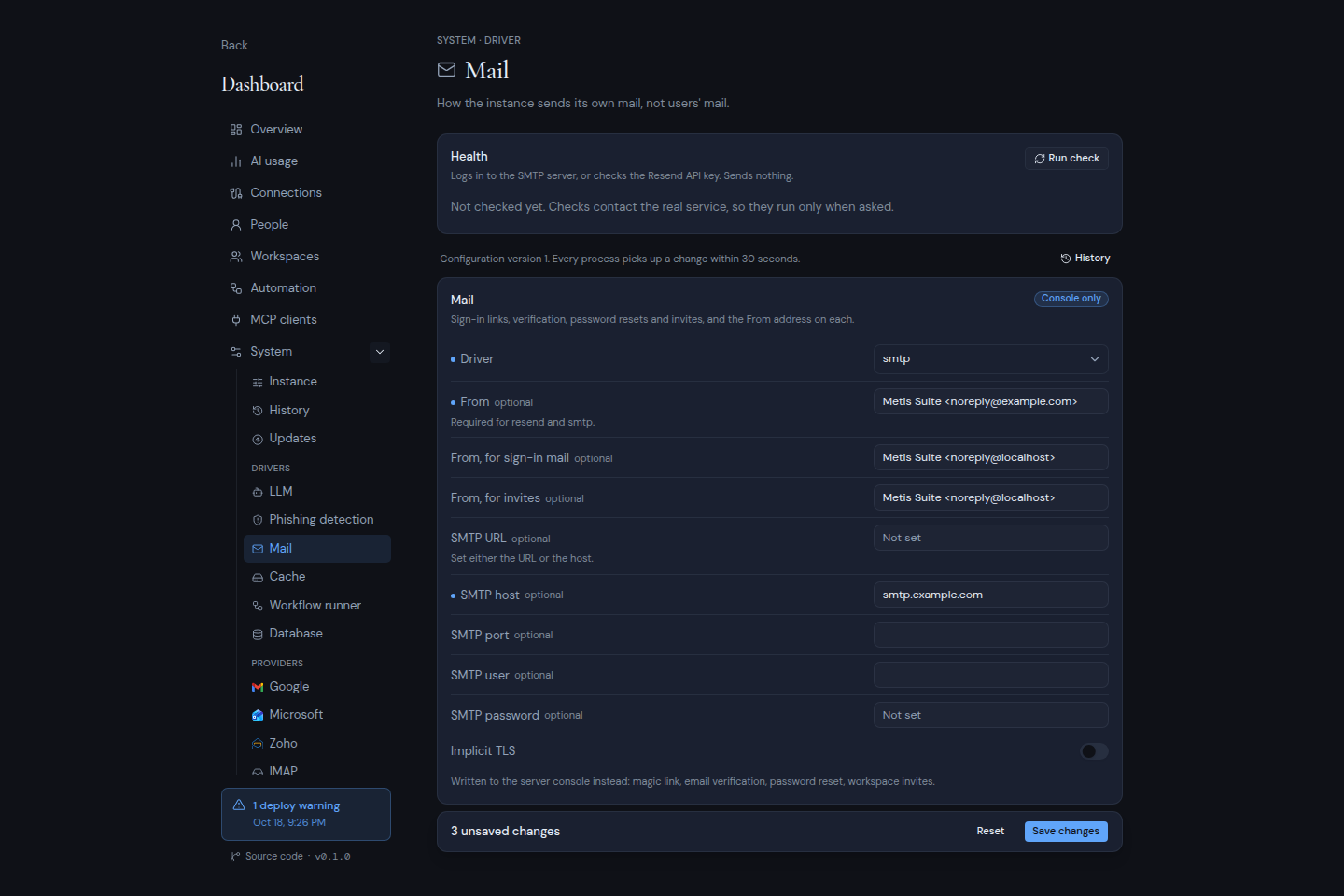This screenshot has width=1344, height=896.
Task: Toggle the Implicit TLS switch
Action: coord(1094,751)
